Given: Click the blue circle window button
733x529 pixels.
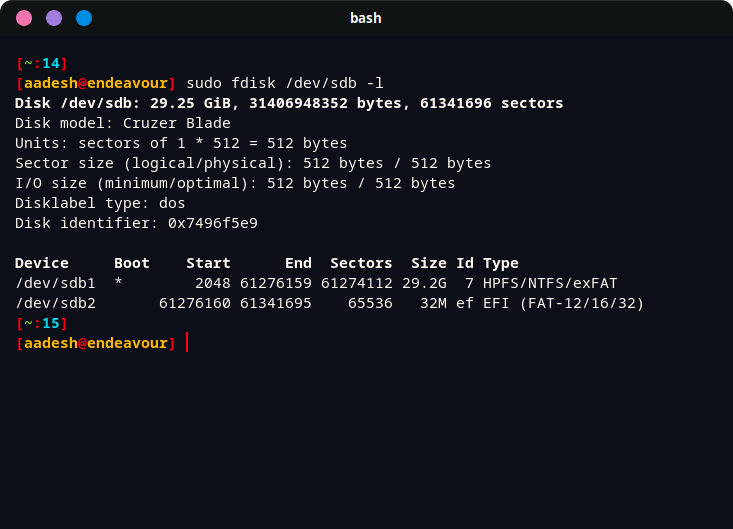Looking at the screenshot, I should (x=84, y=18).
